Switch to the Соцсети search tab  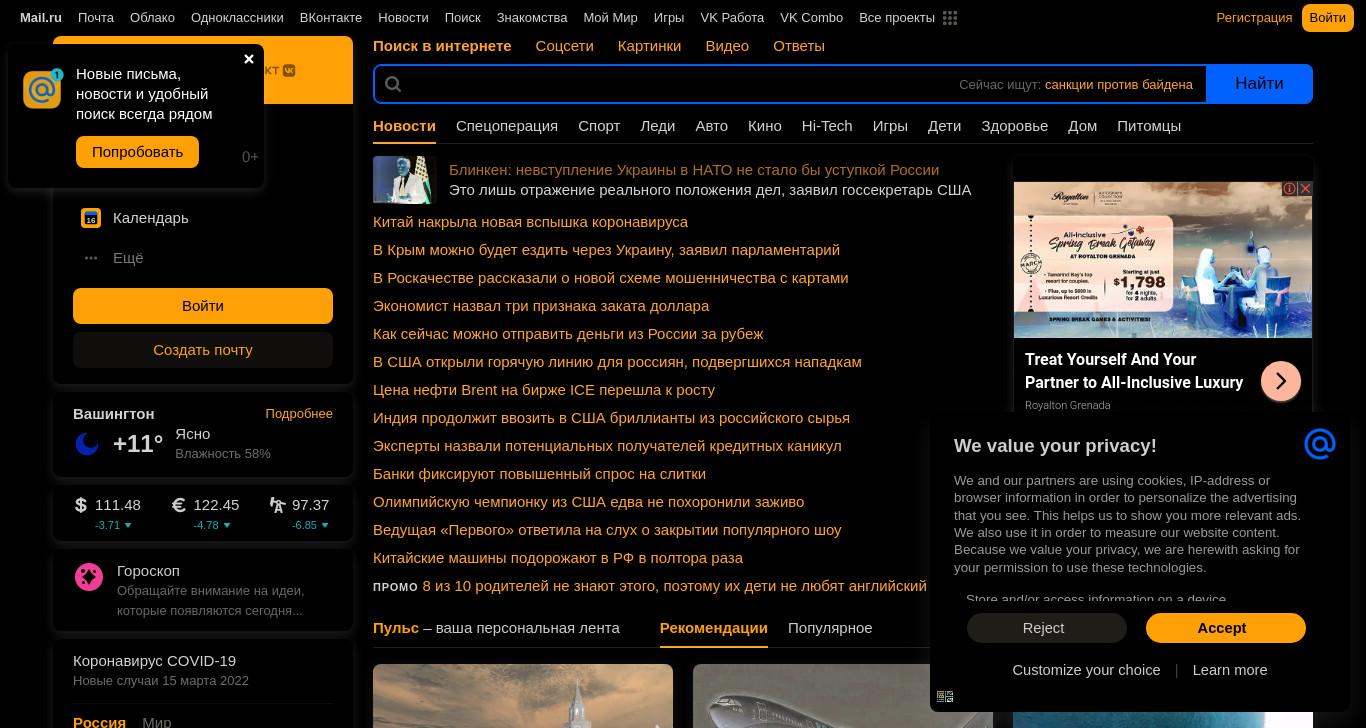[x=564, y=46]
